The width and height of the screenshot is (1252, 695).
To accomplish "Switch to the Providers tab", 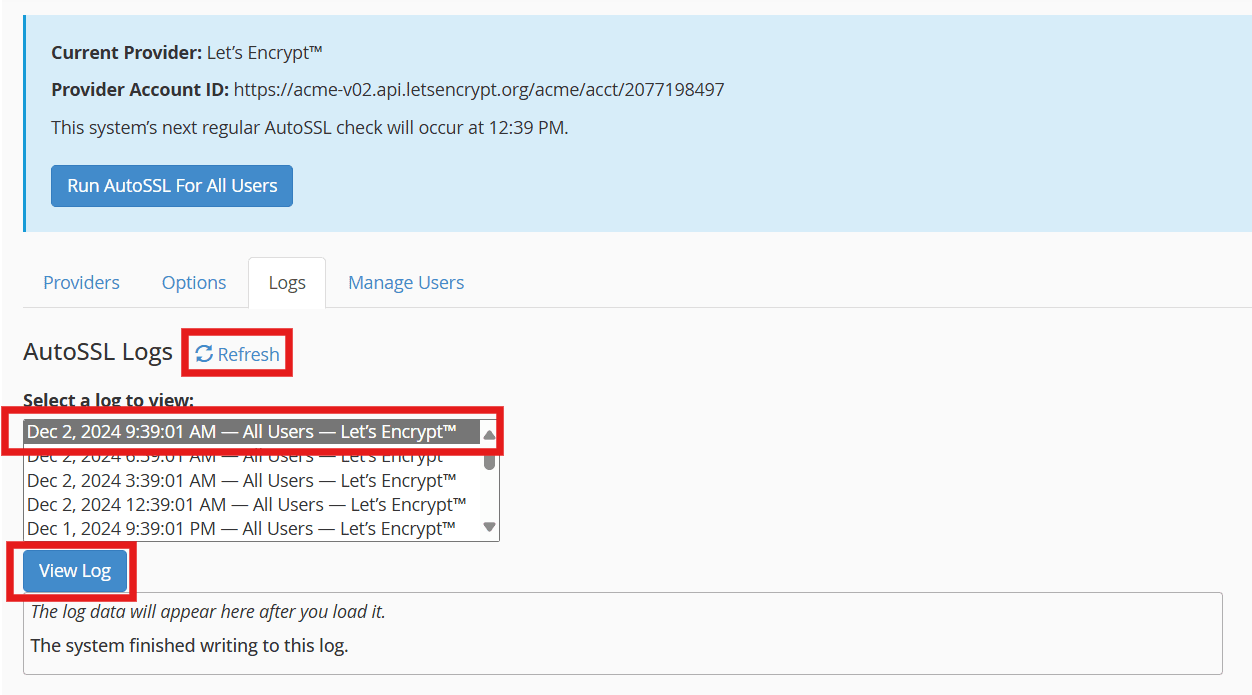I will [x=81, y=283].
